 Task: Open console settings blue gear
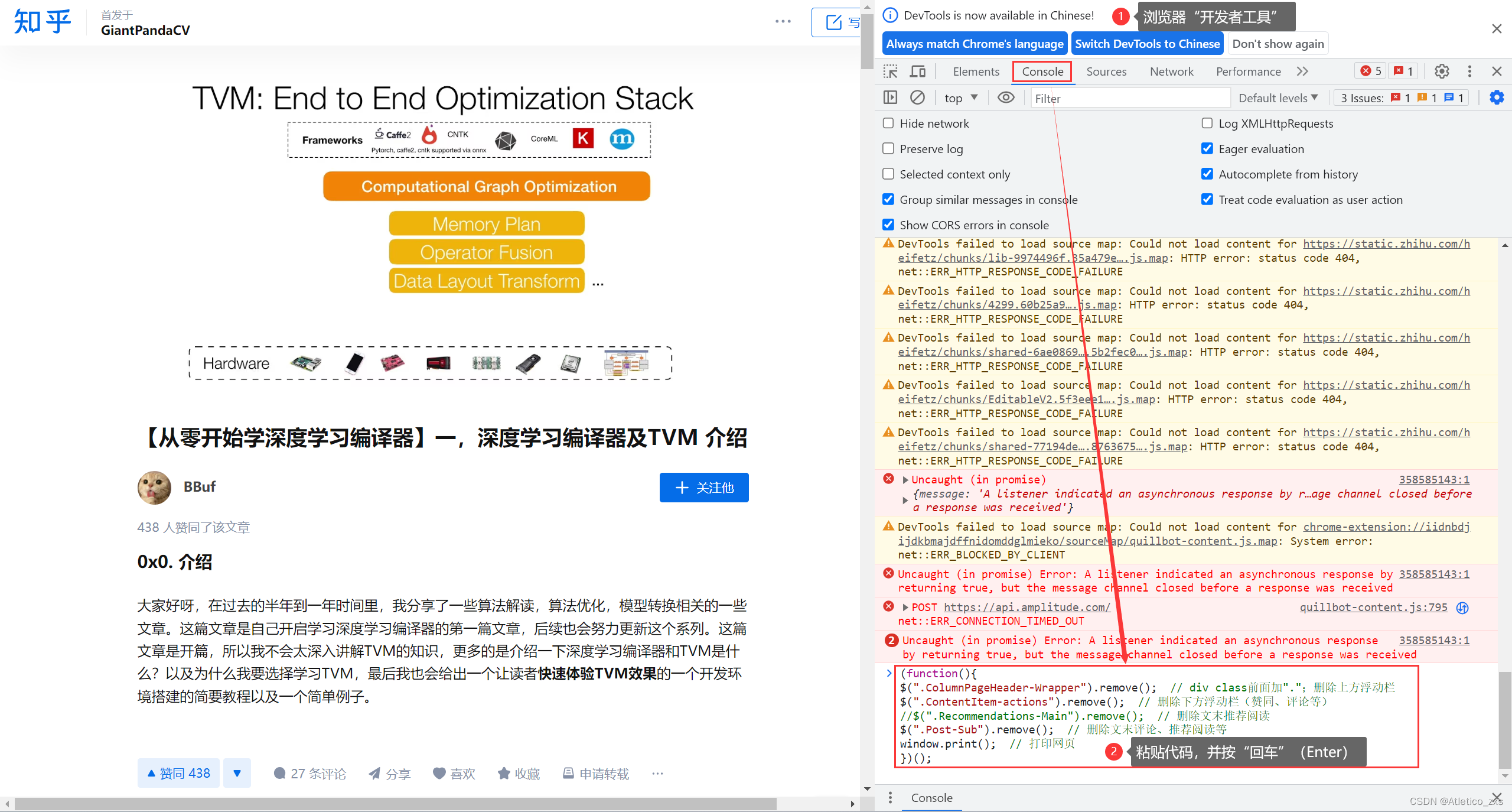pyautogui.click(x=1497, y=98)
